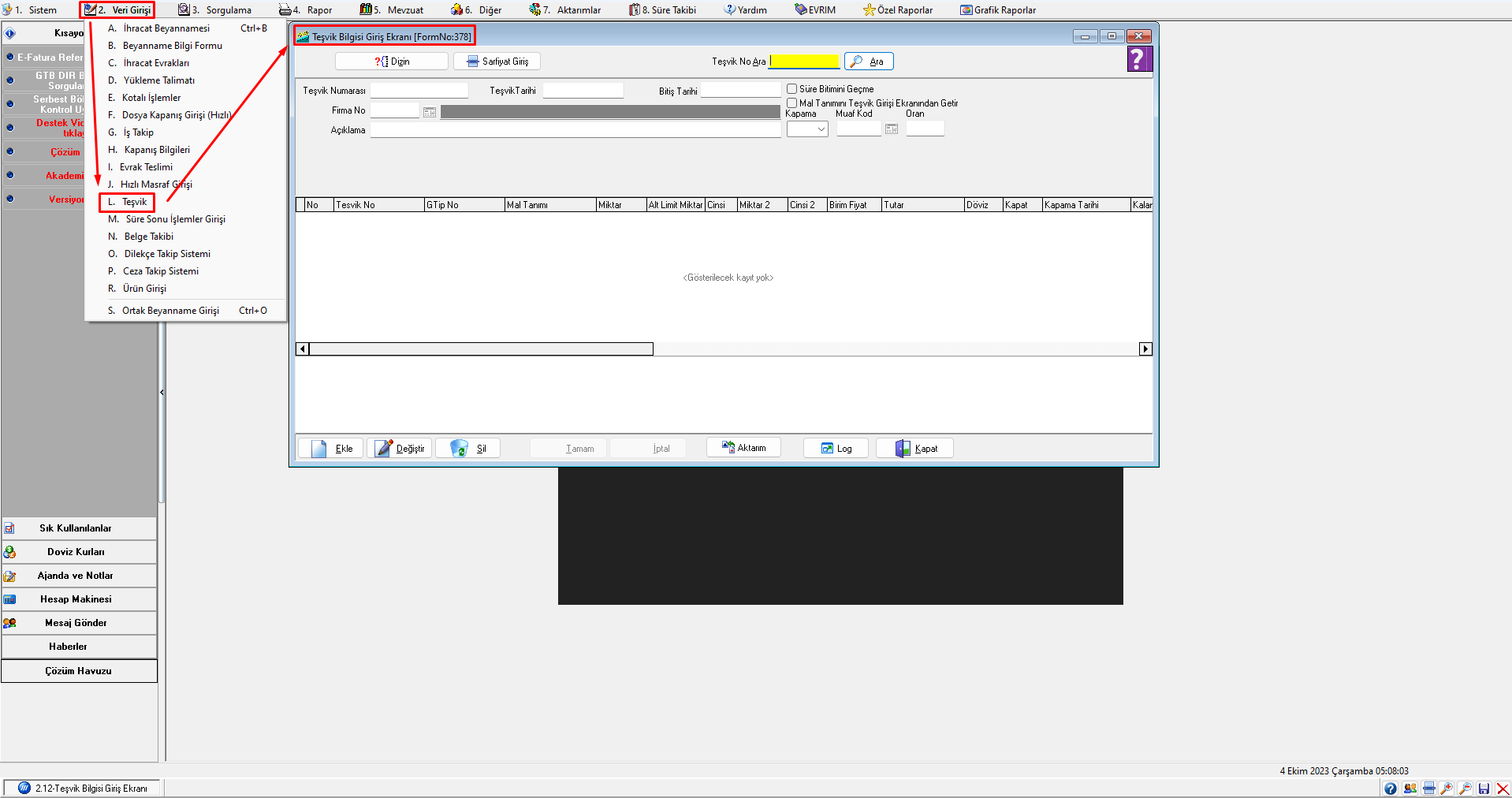Screen dimensions: 1512x798
Task: Open the Muaf Kod lookup icon
Action: pos(892,129)
